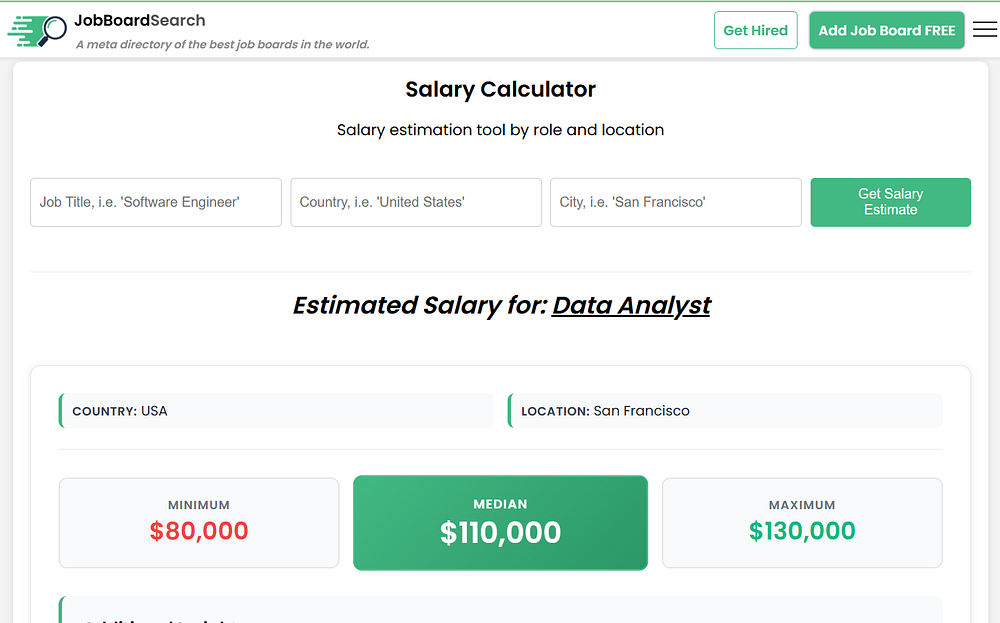Click the COUNTRY: USA info box

click(276, 411)
